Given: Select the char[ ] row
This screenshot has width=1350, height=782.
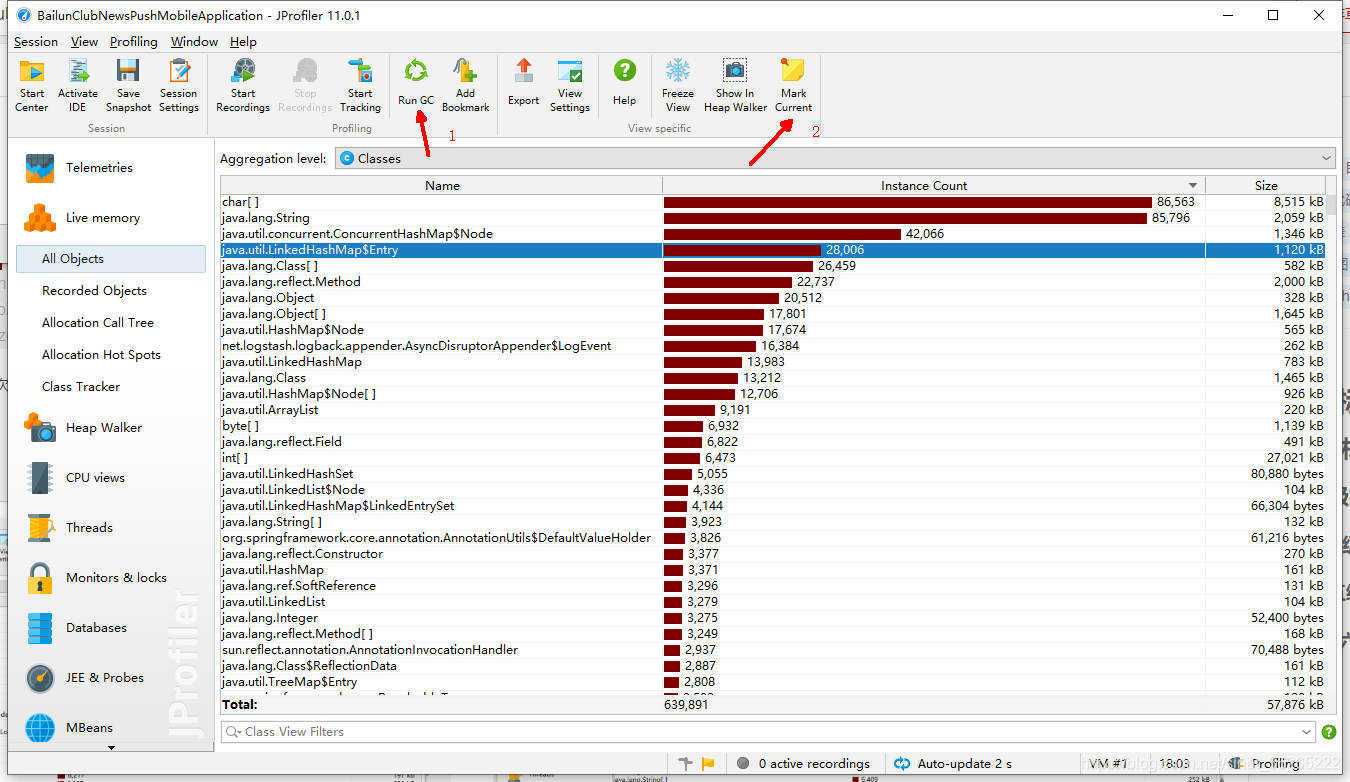Looking at the screenshot, I should tap(773, 202).
